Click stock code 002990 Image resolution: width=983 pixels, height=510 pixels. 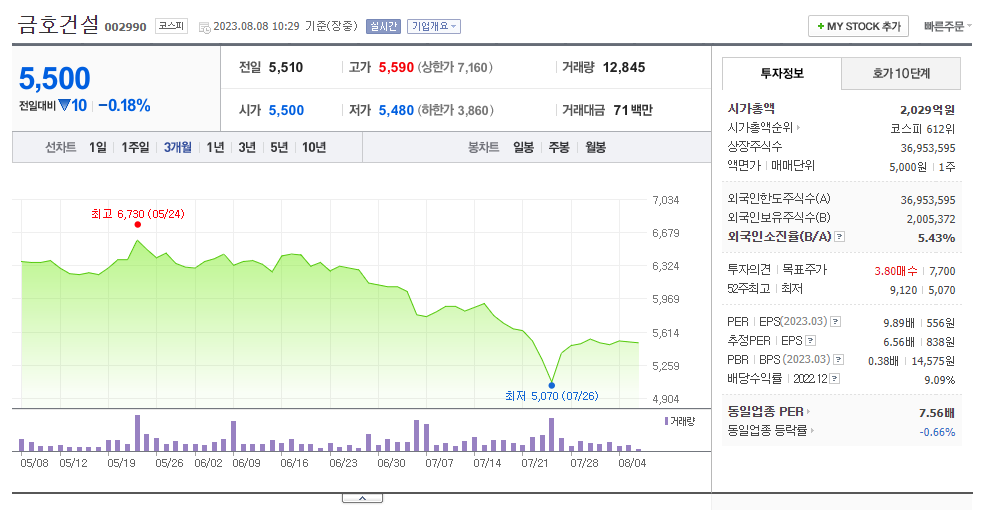[125, 27]
